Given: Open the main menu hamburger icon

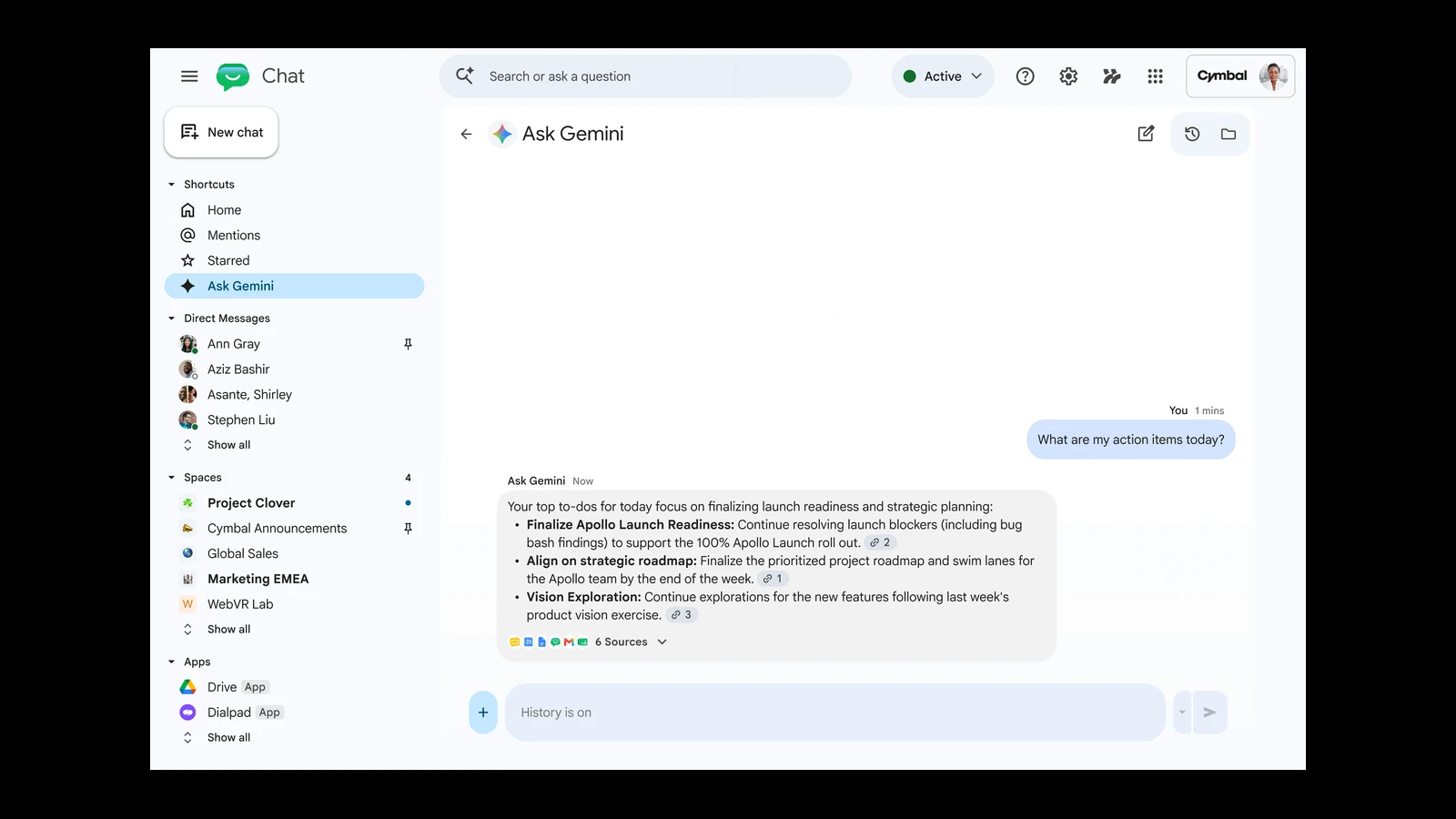Looking at the screenshot, I should tap(189, 76).
